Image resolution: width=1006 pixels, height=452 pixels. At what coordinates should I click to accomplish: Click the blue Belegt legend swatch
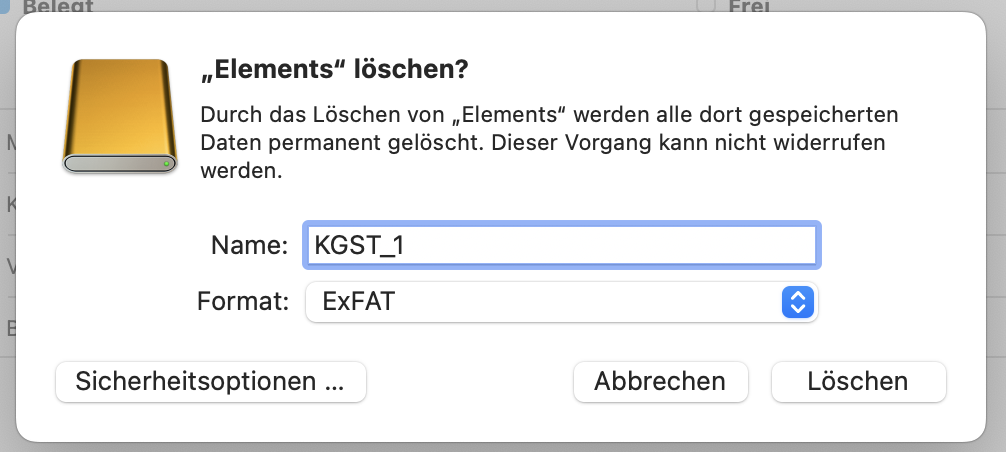5,5
